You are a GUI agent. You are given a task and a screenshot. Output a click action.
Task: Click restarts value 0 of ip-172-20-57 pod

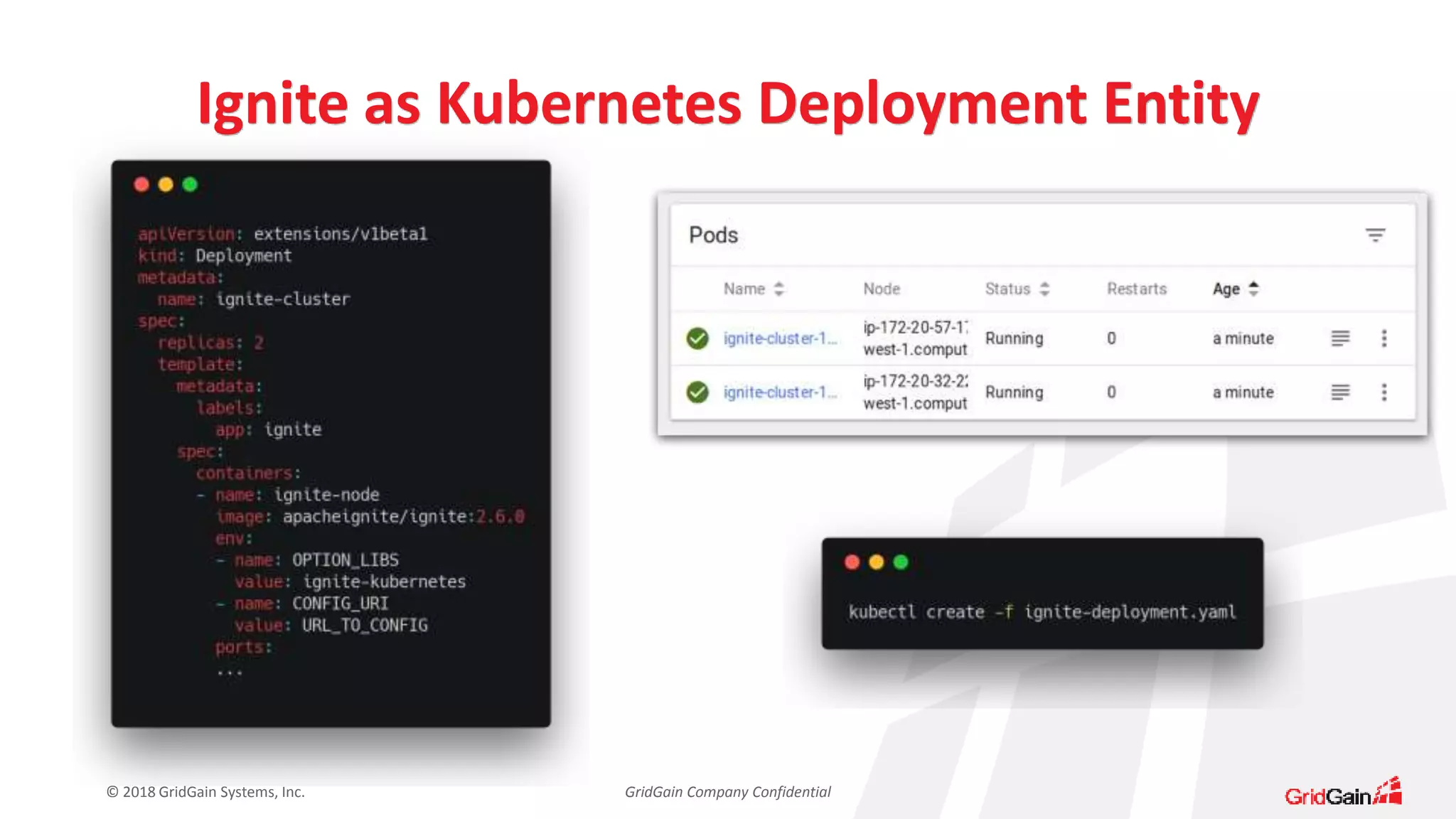click(x=1111, y=338)
